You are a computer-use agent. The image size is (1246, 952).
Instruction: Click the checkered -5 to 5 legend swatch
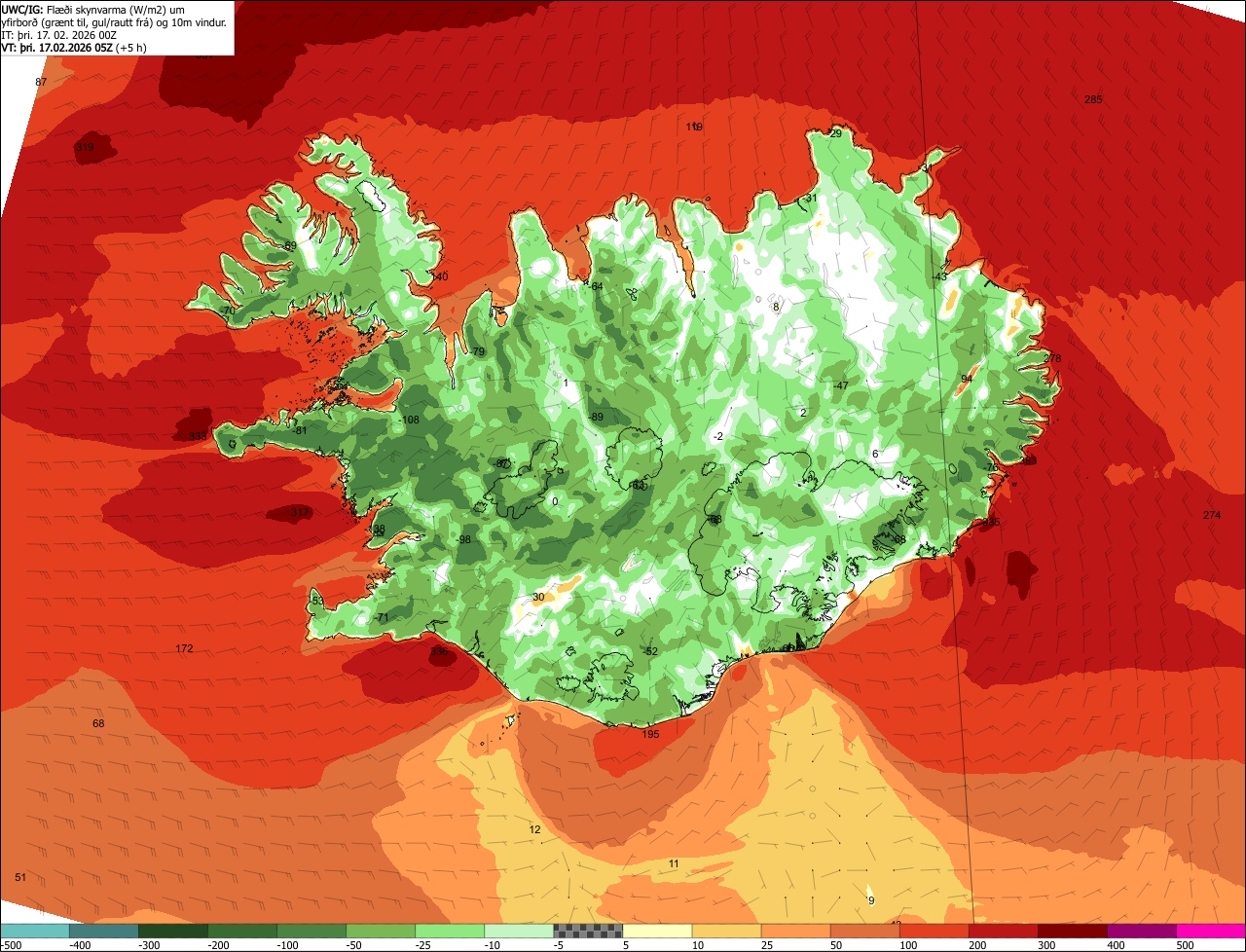coord(587,931)
